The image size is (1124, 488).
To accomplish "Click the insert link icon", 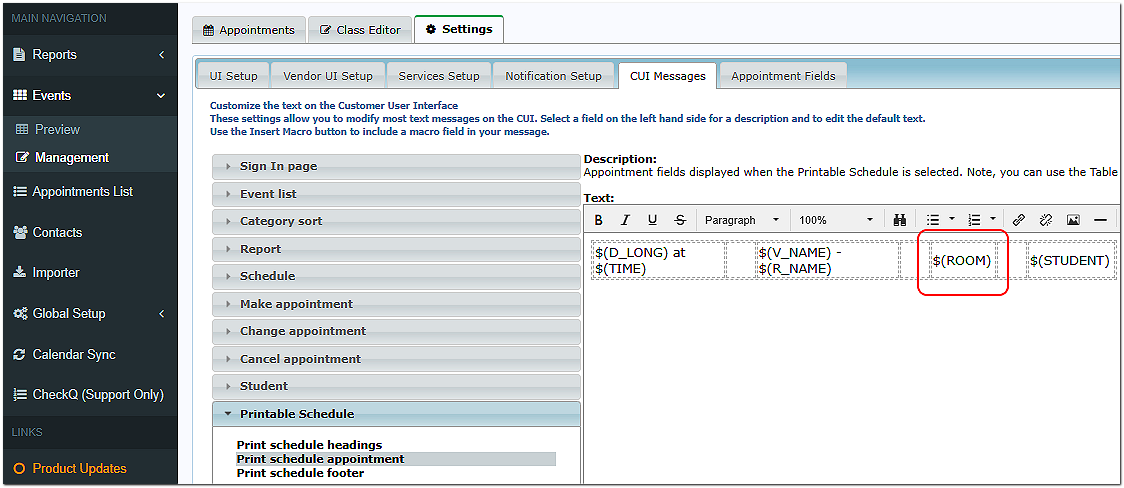I will coord(1019,220).
